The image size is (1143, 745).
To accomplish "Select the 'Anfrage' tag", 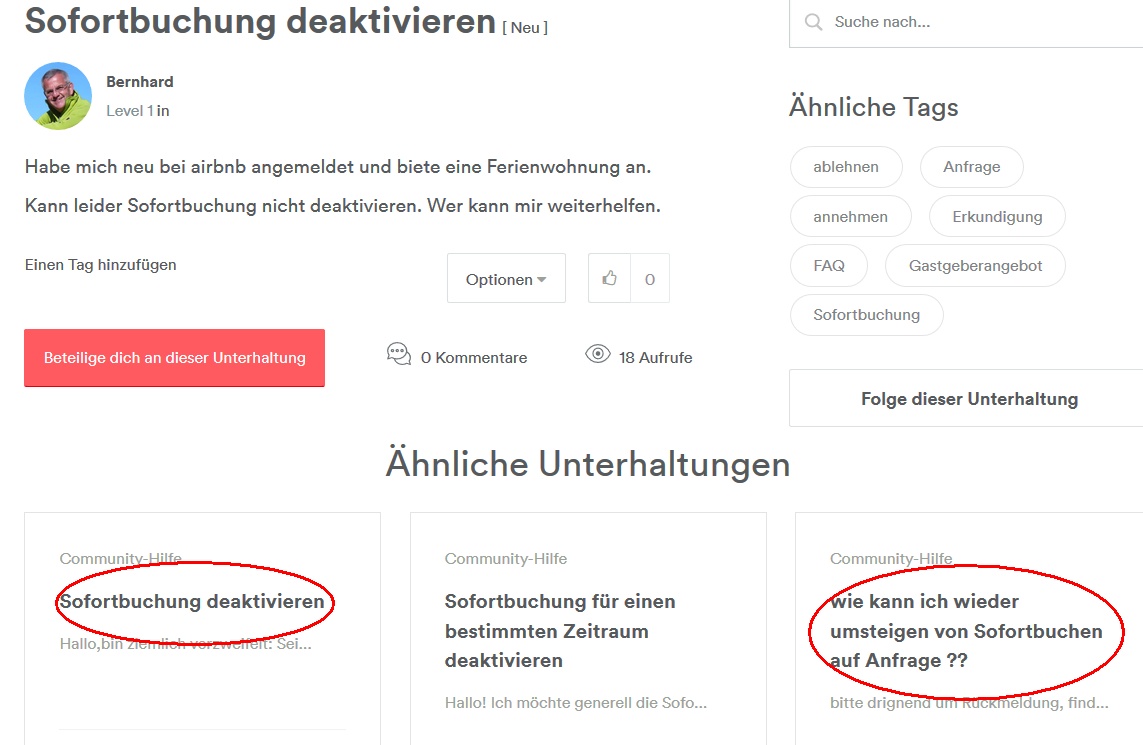I will click(971, 167).
